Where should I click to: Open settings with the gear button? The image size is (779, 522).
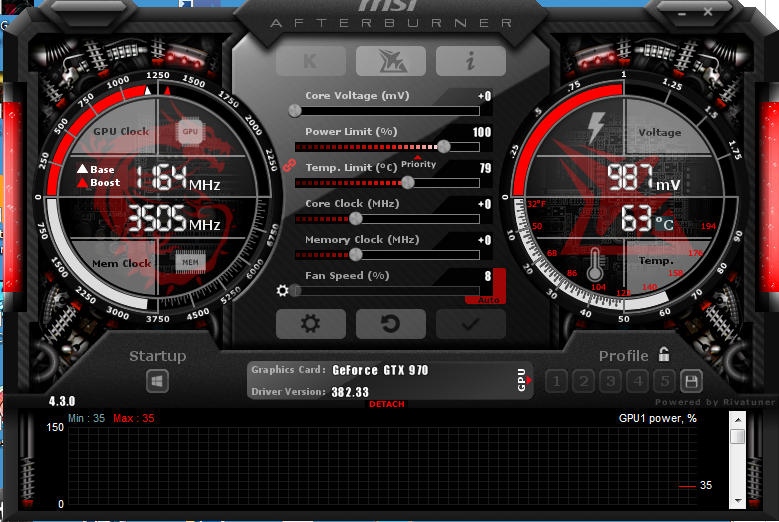tap(311, 324)
